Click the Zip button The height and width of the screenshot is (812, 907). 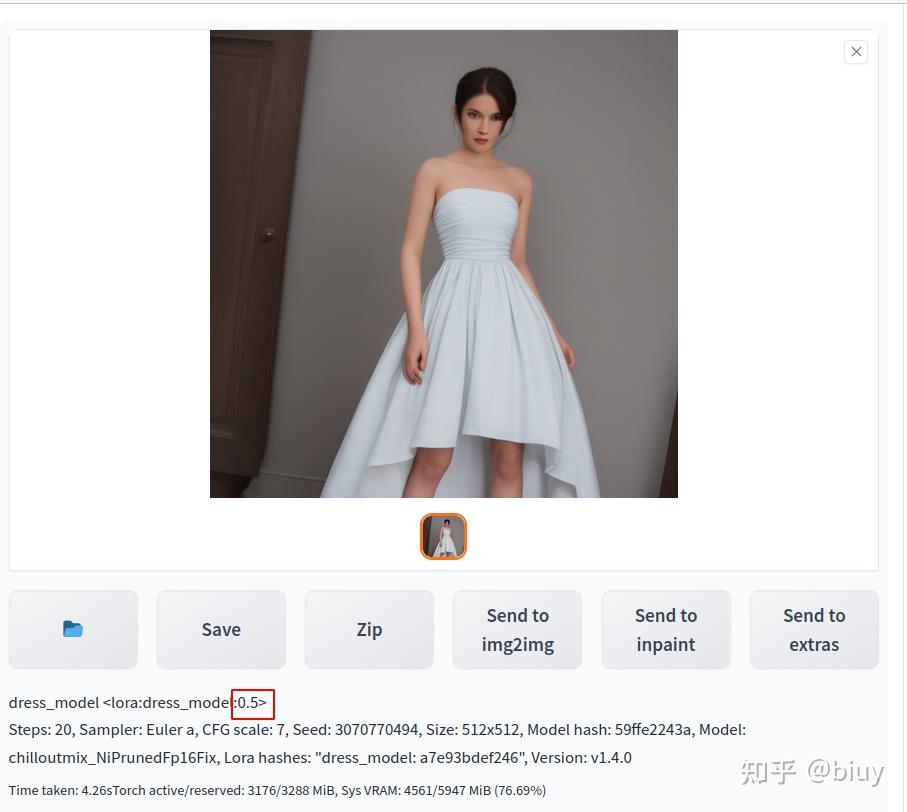tap(369, 629)
